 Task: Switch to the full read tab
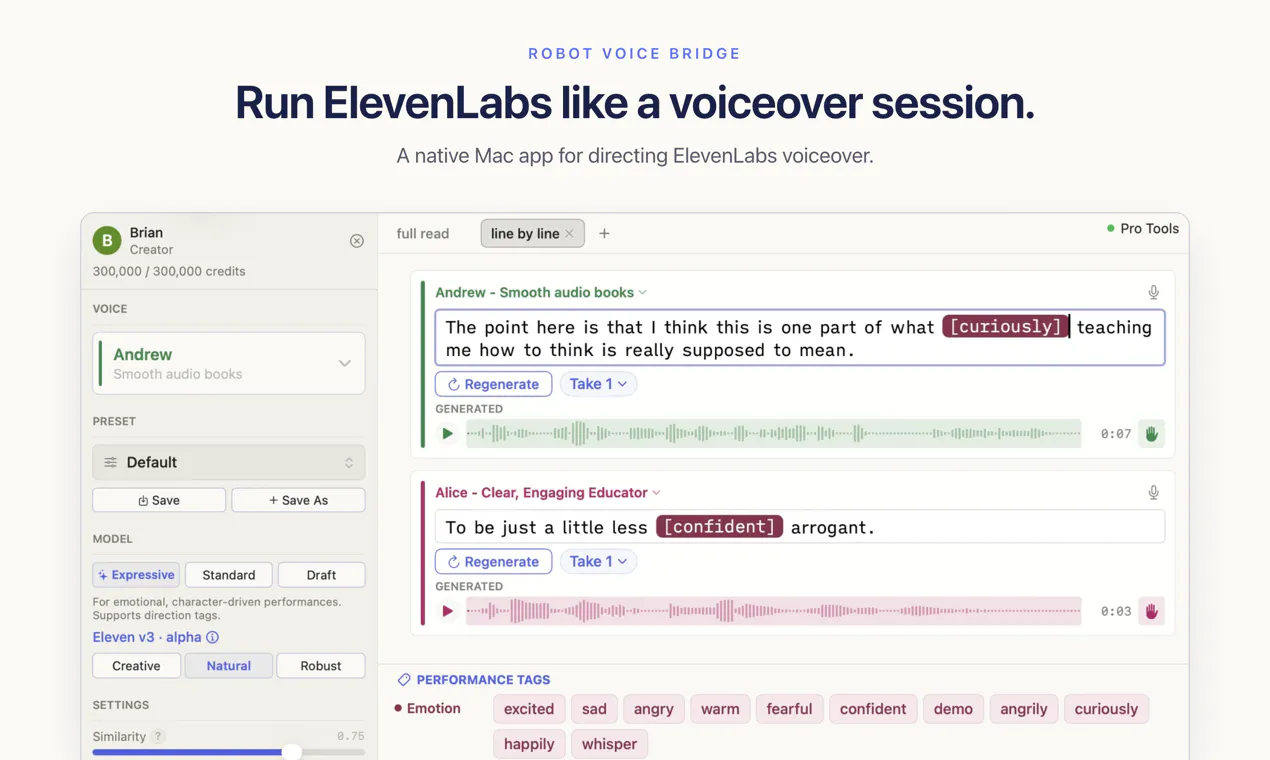[423, 233]
